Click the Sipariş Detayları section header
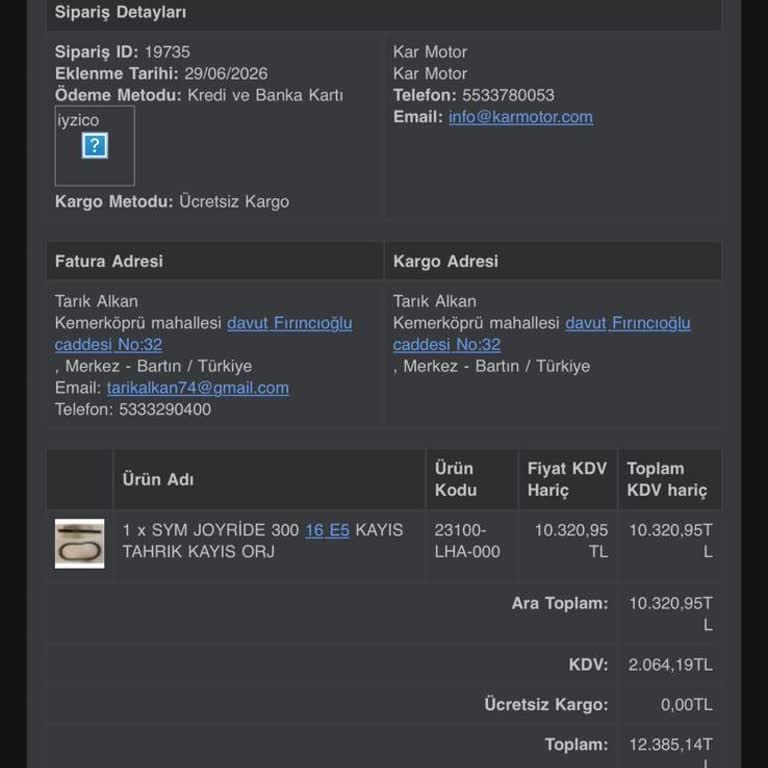The image size is (768, 768). [x=120, y=12]
